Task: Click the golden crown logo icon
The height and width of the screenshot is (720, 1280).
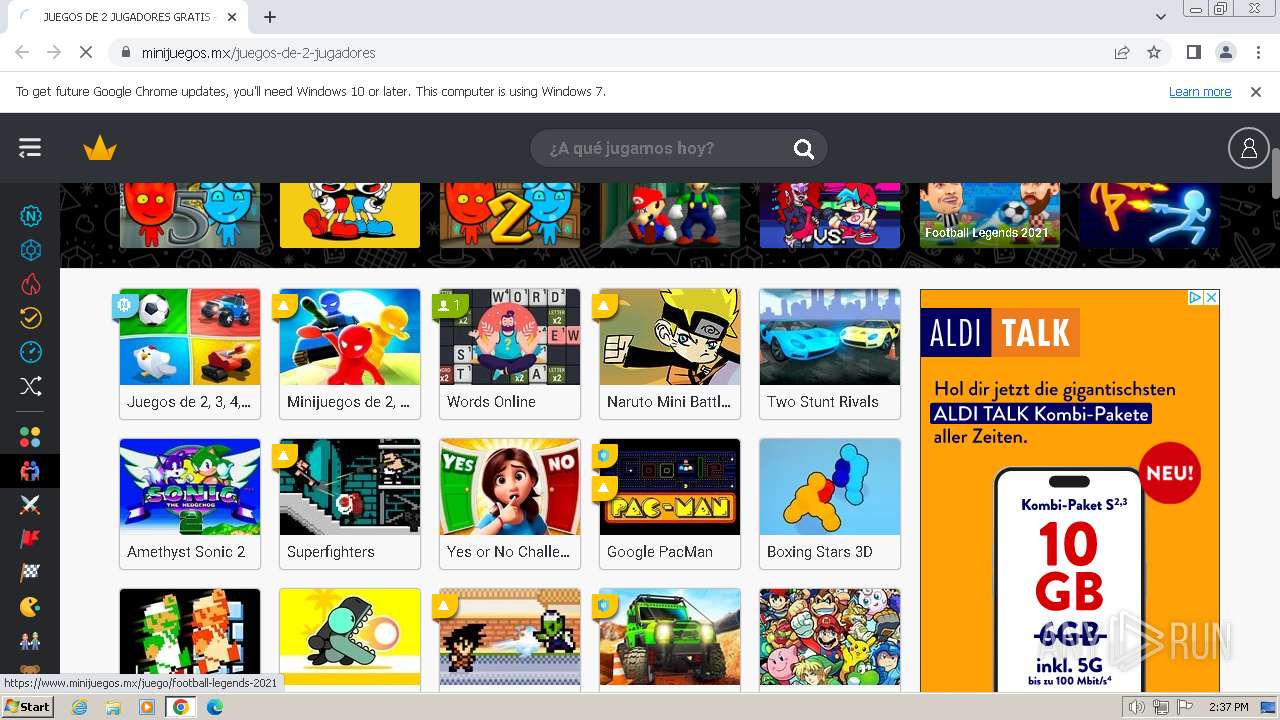Action: pyautogui.click(x=100, y=149)
